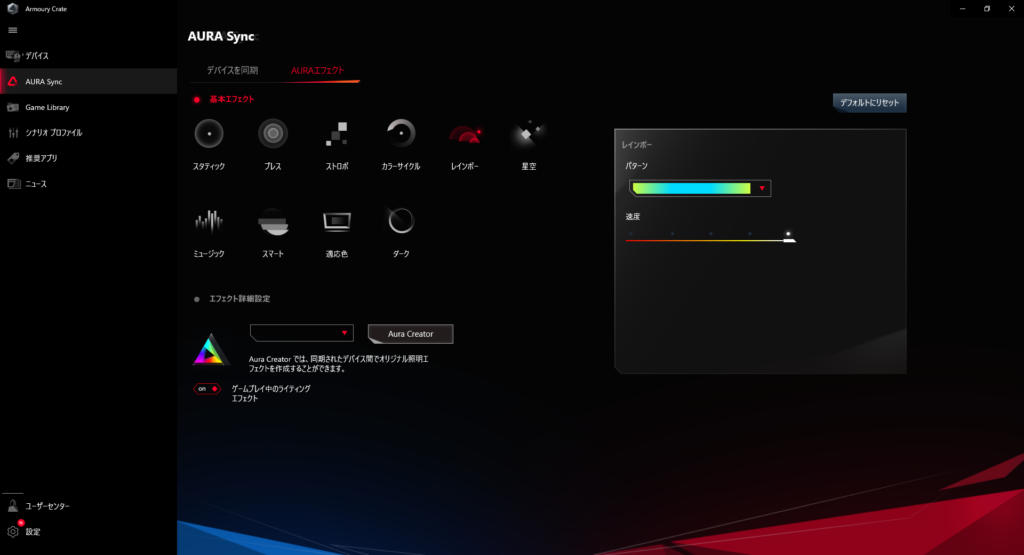
Task: Select the ミュージック music effect icon
Action: [x=209, y=222]
